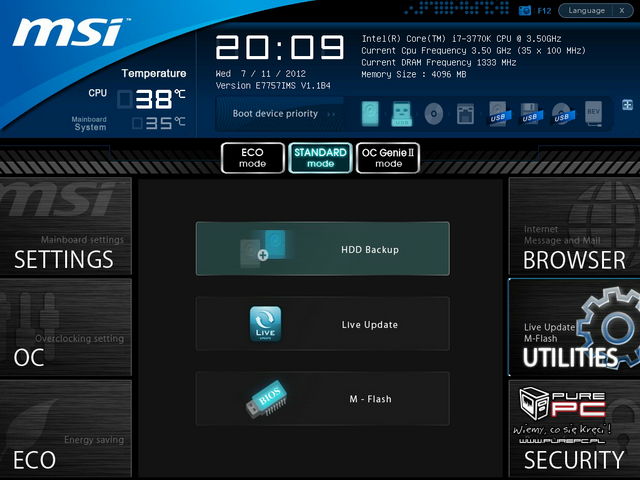This screenshot has width=640, height=480.
Task: Click the HDD Backup drives icon
Action: 263,249
